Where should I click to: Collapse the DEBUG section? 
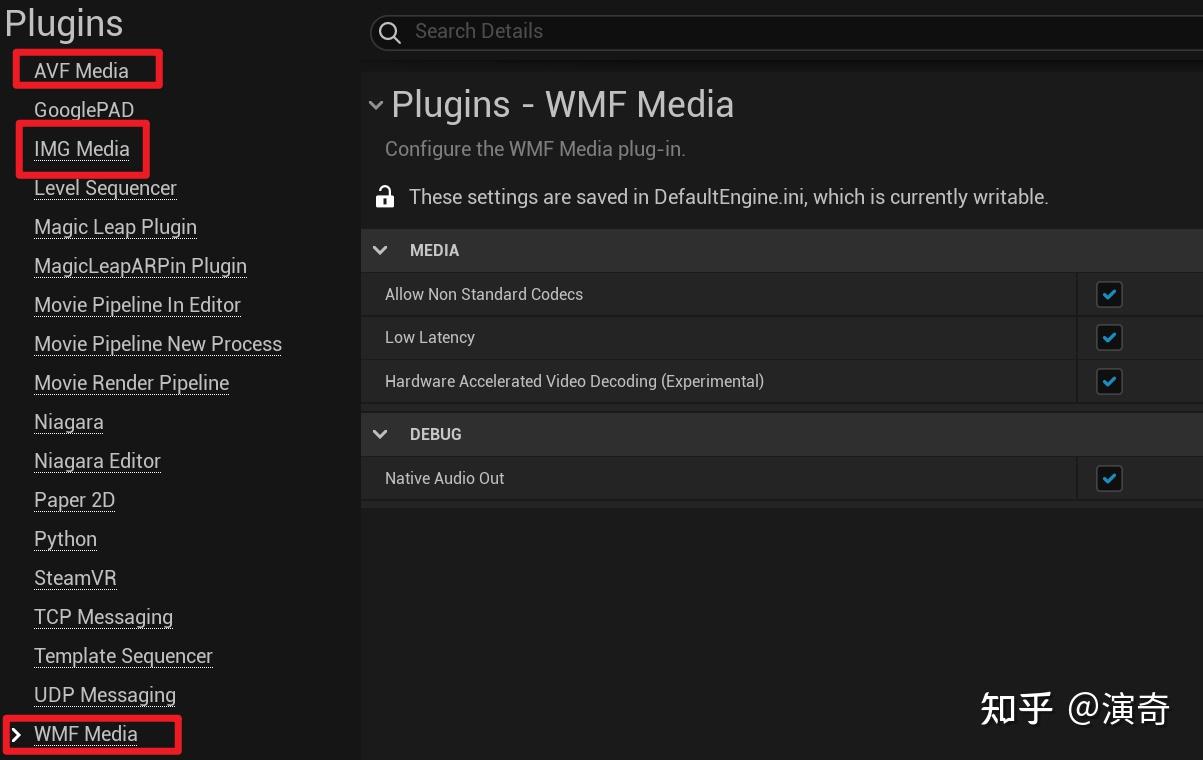pos(380,434)
